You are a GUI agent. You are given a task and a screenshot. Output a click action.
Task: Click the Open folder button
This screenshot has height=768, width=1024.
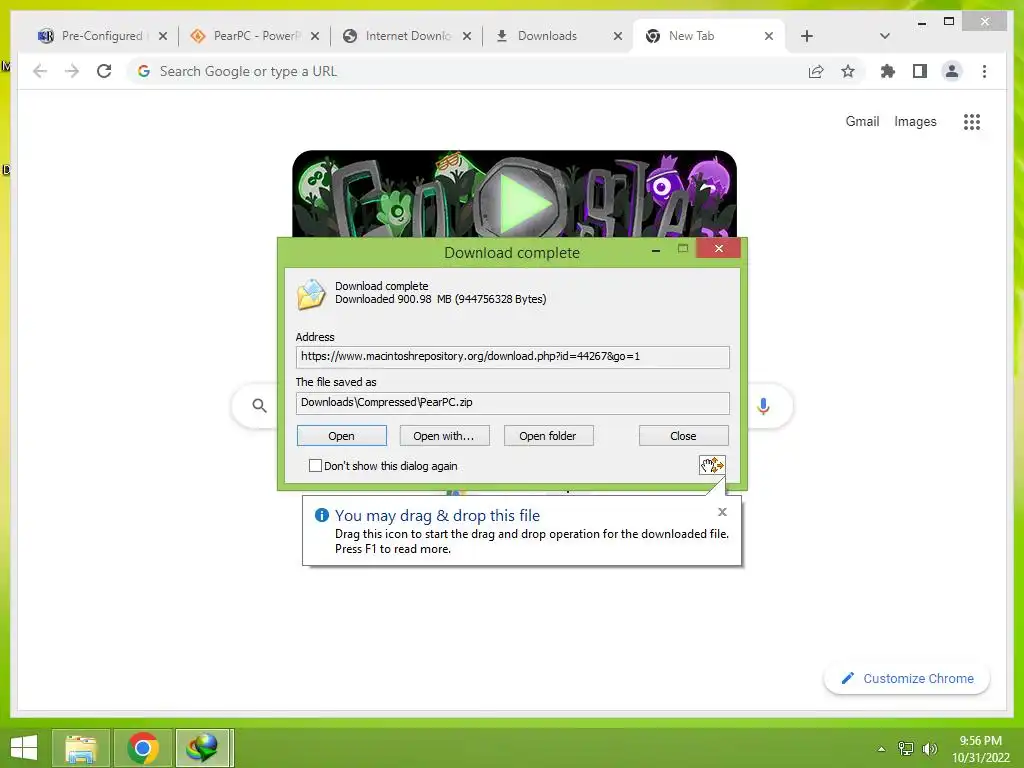click(x=548, y=436)
